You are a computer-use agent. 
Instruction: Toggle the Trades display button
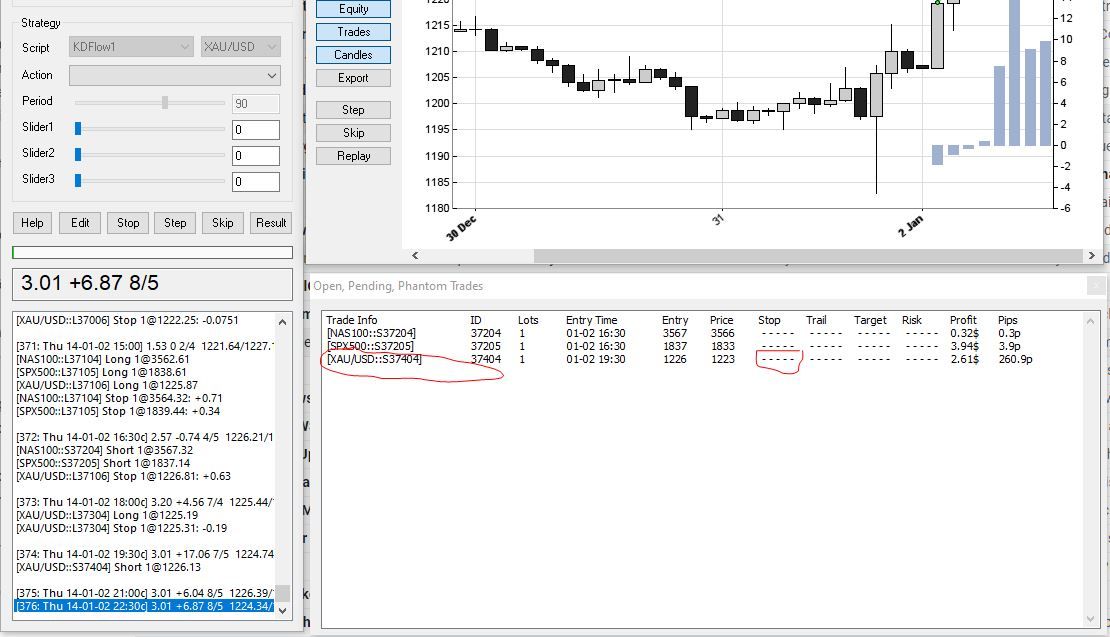tap(353, 32)
